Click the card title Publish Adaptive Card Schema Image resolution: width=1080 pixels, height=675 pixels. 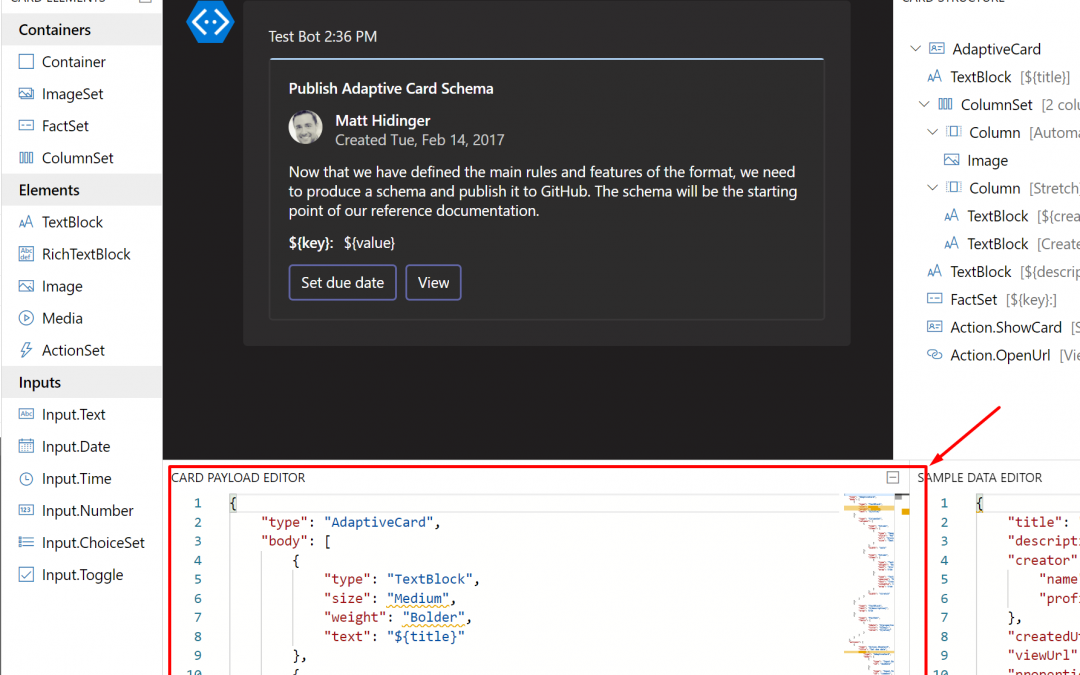(391, 88)
